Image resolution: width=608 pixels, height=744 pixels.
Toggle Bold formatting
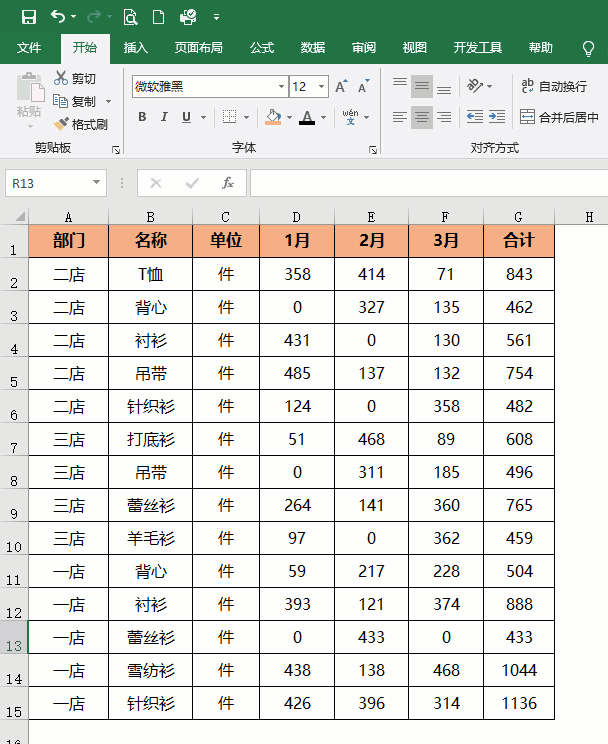[x=142, y=117]
